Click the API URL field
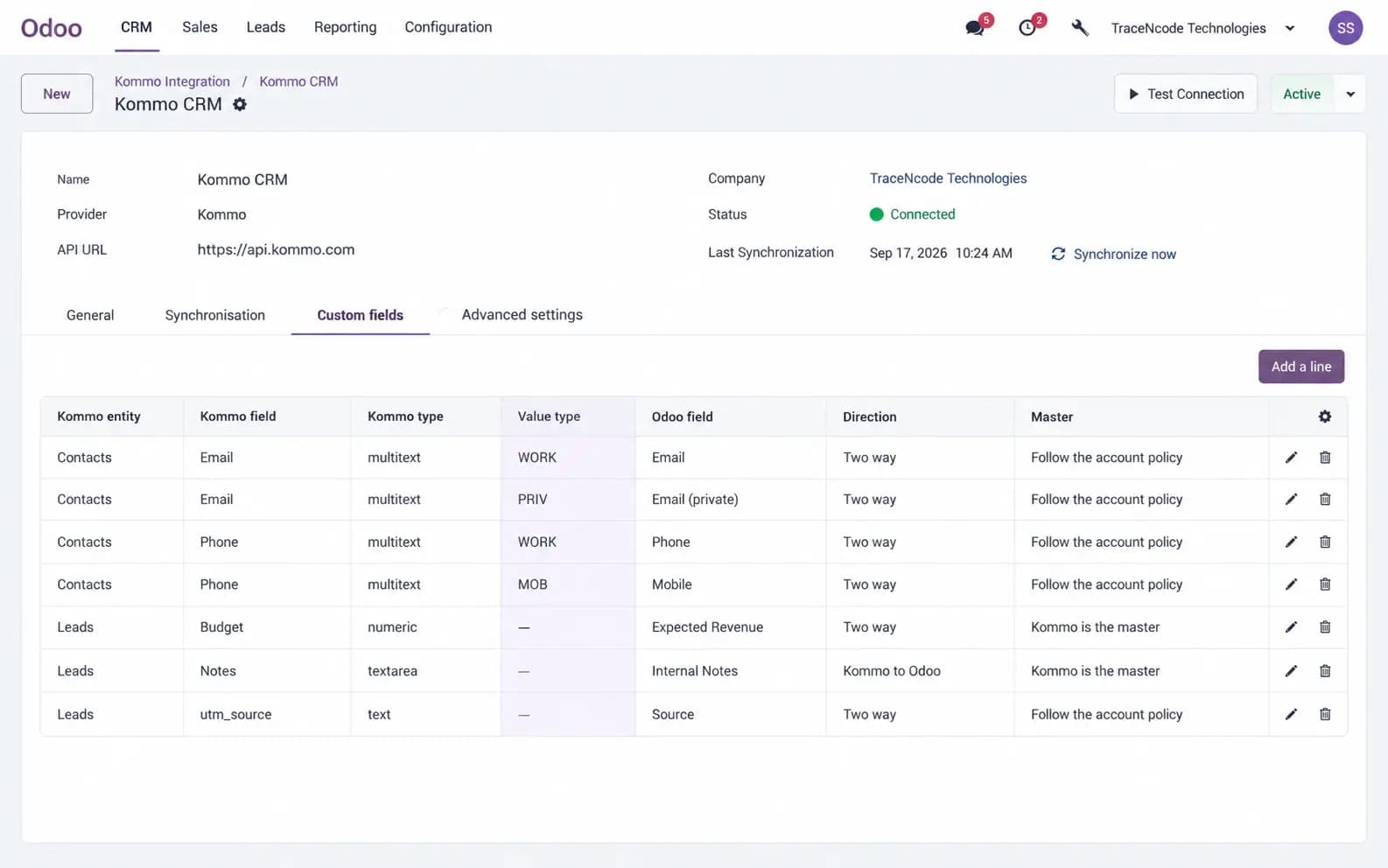This screenshot has height=868, width=1388. (x=276, y=249)
